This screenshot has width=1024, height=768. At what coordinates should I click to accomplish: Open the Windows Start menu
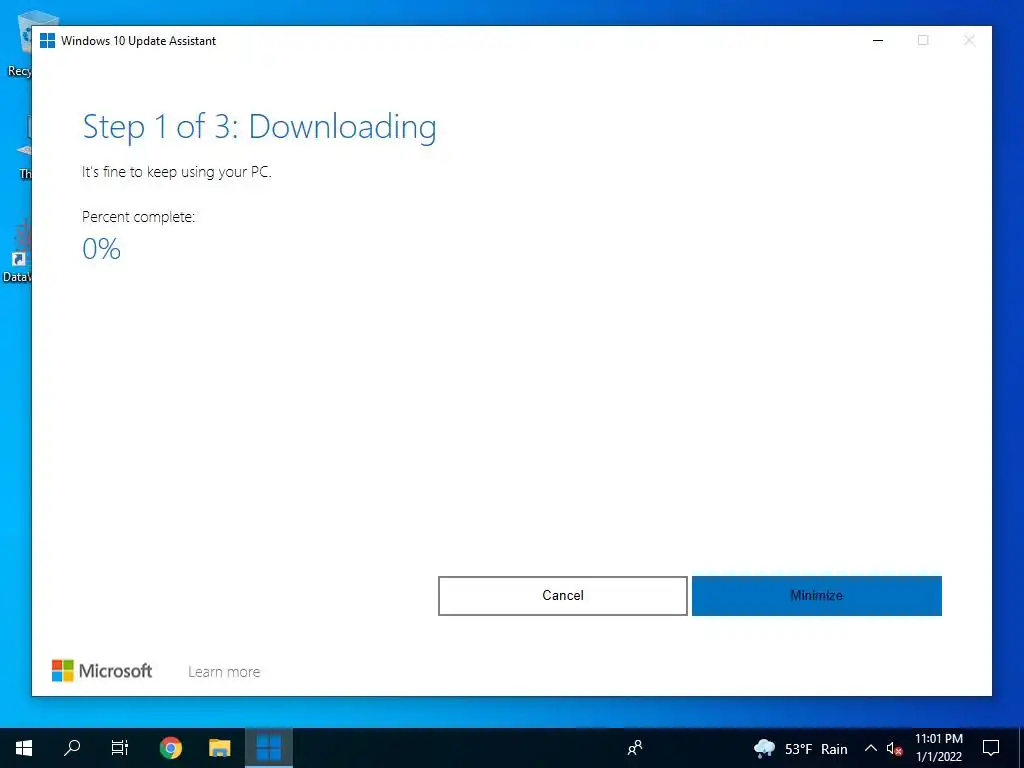[24, 748]
